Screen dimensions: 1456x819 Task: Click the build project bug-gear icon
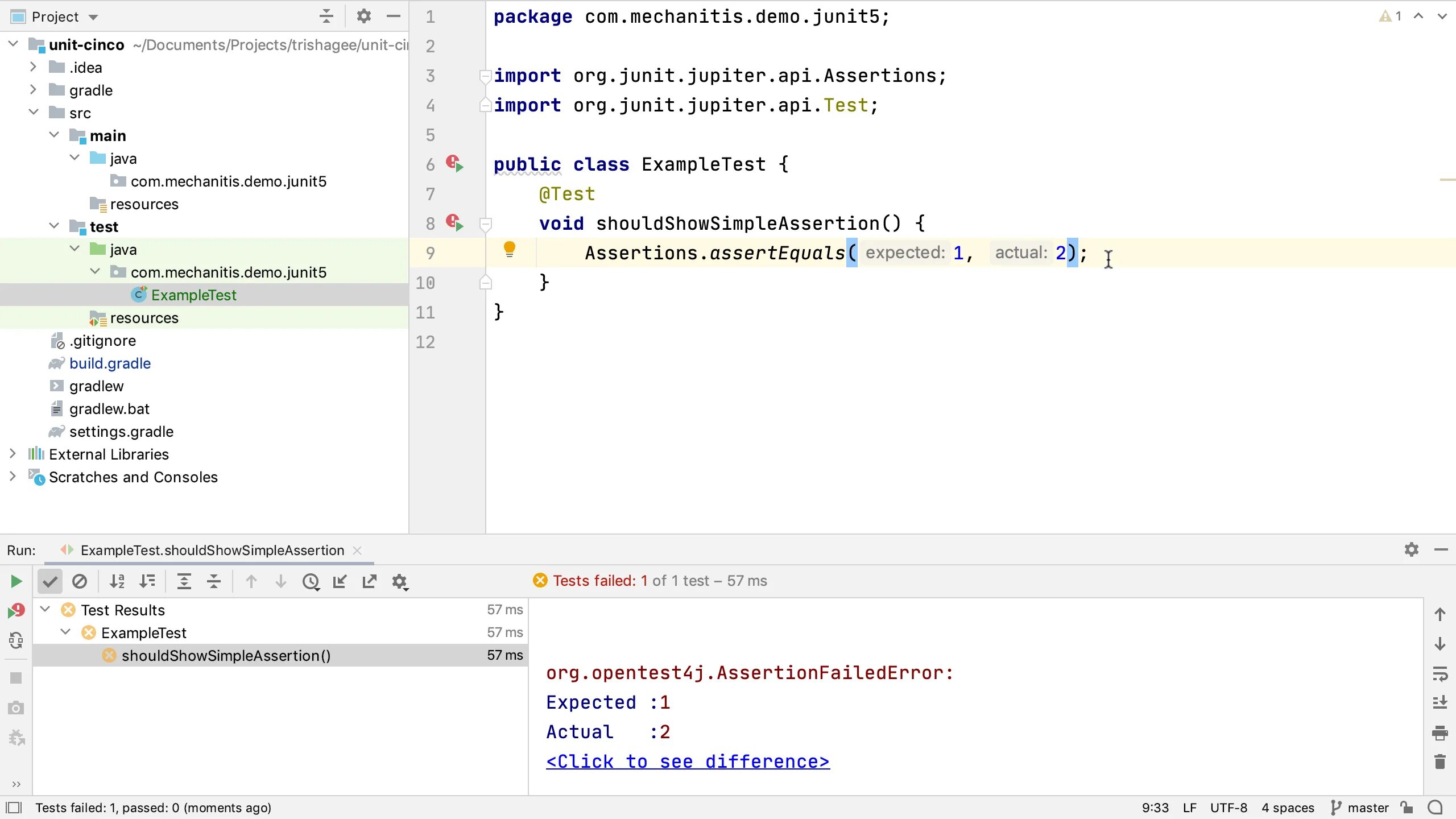[x=16, y=738]
